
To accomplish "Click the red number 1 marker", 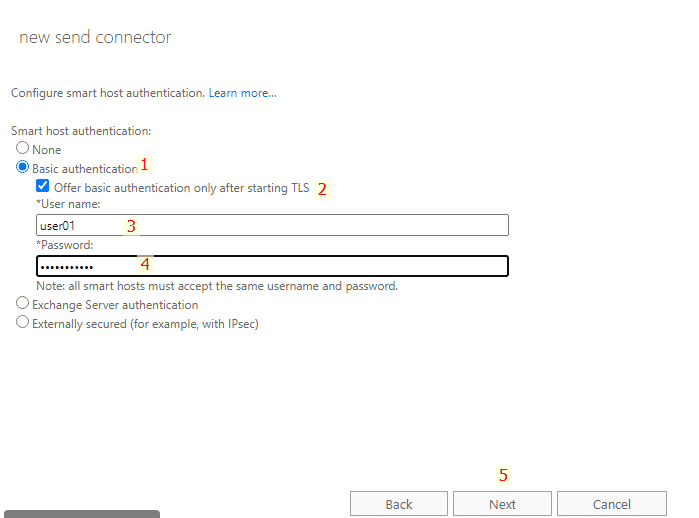I will tap(144, 164).
